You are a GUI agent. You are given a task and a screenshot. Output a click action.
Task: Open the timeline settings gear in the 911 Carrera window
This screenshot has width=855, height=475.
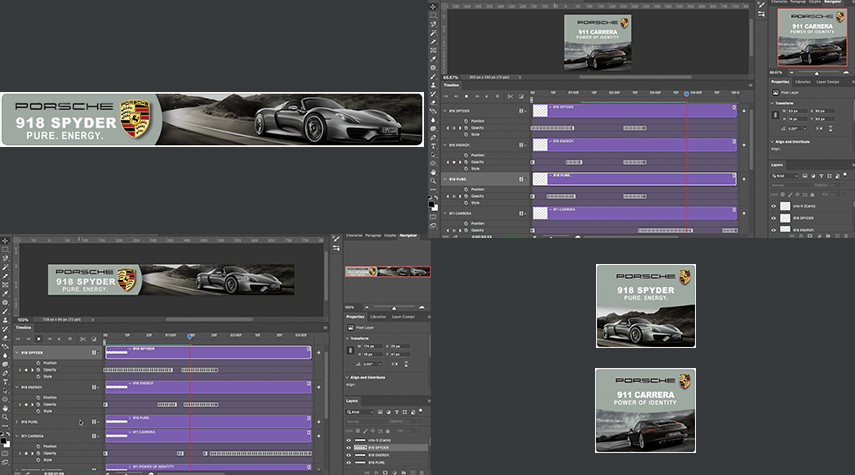click(x=497, y=97)
